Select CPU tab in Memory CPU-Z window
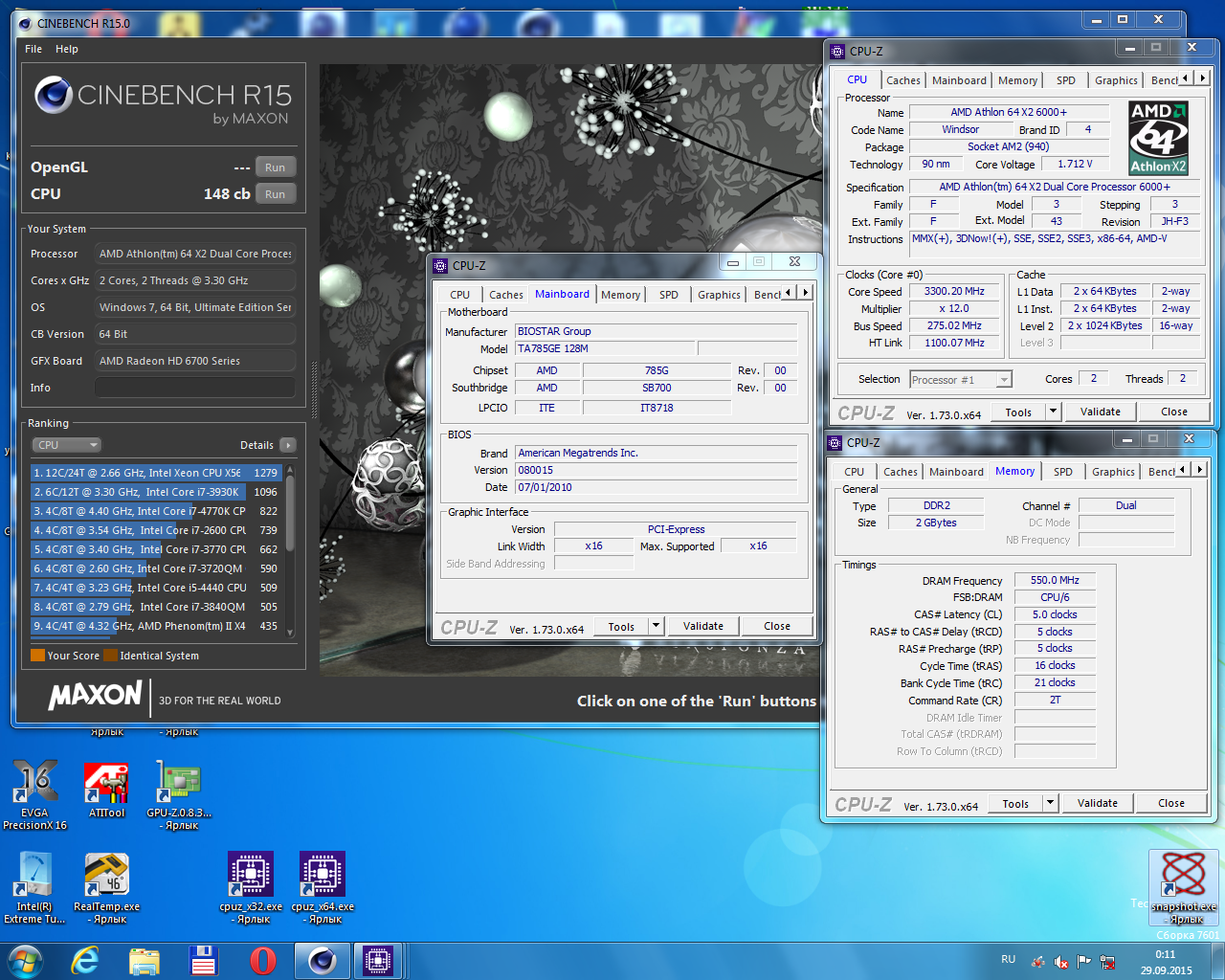This screenshot has height=980, width=1225. pyautogui.click(x=854, y=472)
